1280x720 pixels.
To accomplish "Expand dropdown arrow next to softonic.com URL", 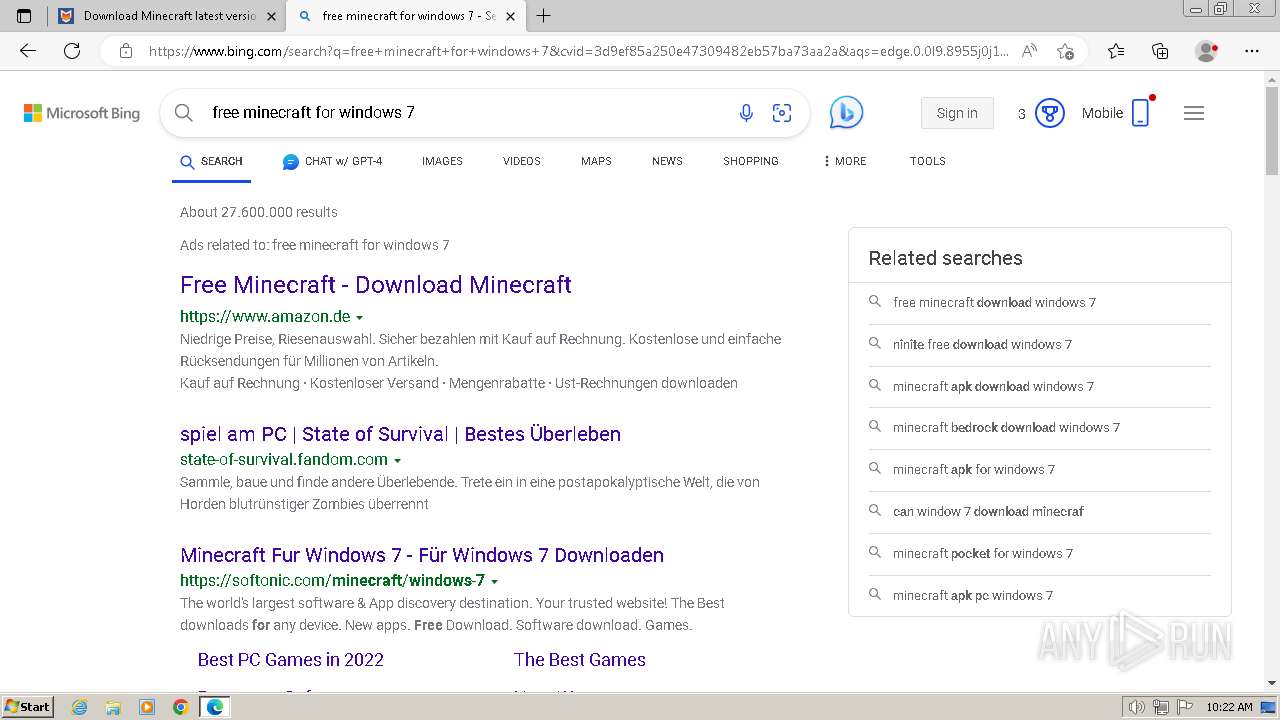I will click(x=494, y=582).
